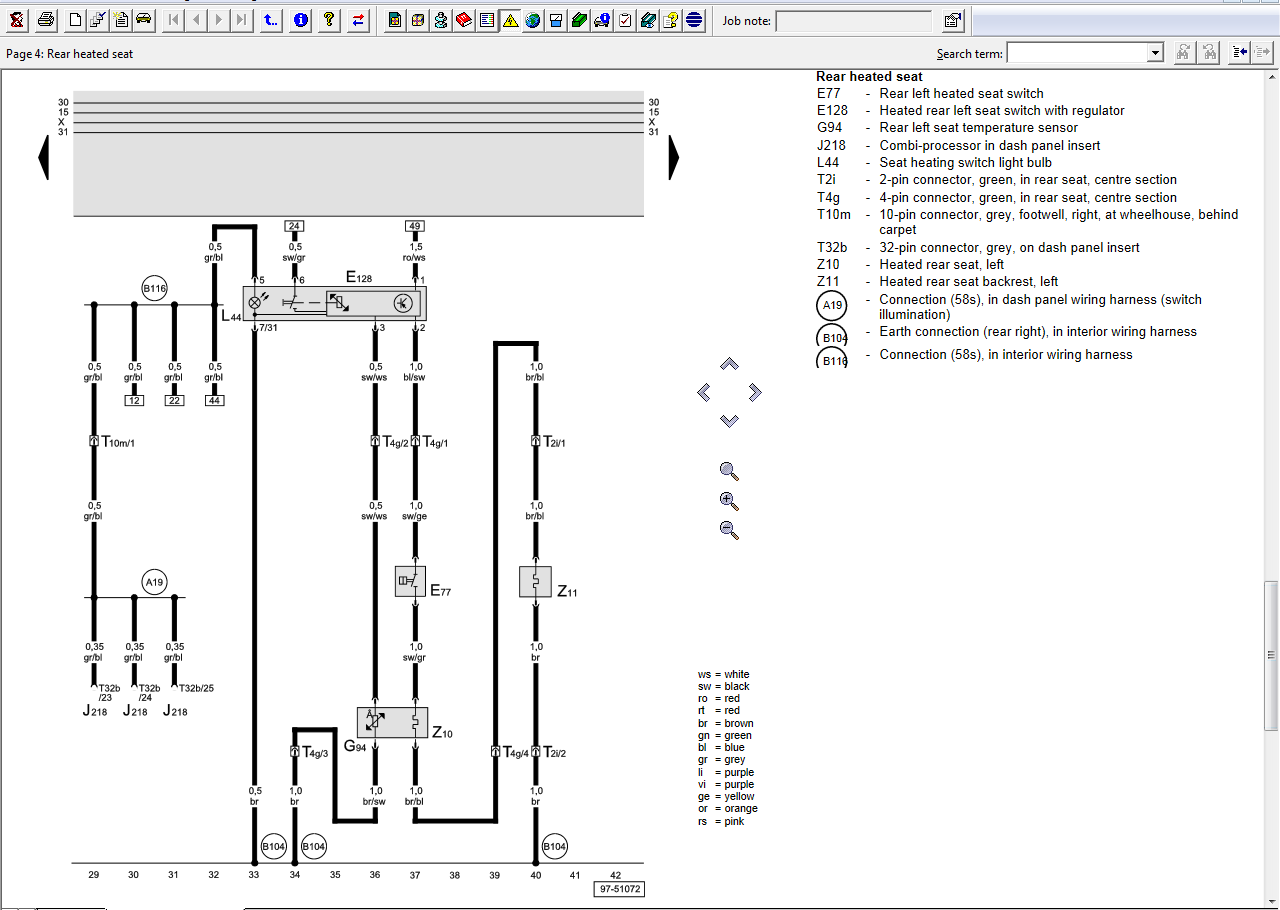This screenshot has height=910, width=1280.
Task: Select the yellow warning triangle wiring icon
Action: tap(510, 20)
